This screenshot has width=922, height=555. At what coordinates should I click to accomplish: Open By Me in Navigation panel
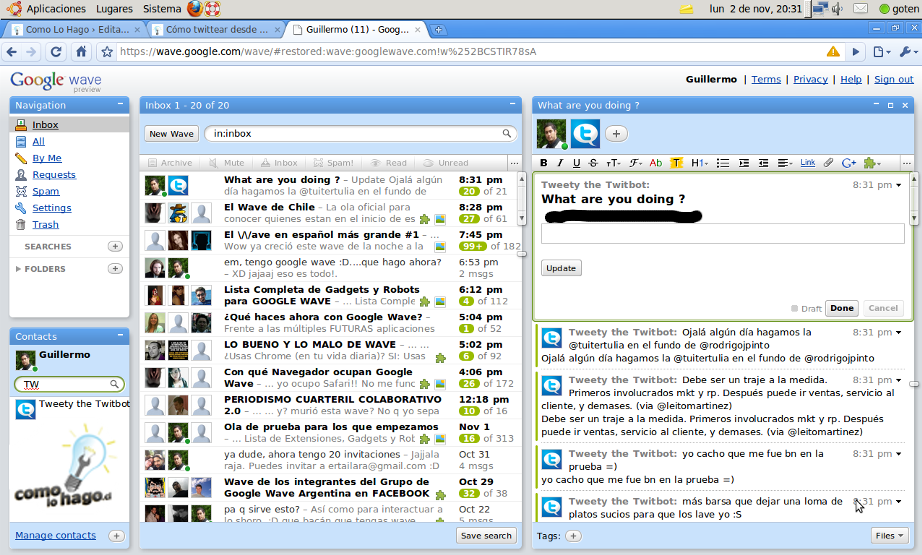point(47,158)
